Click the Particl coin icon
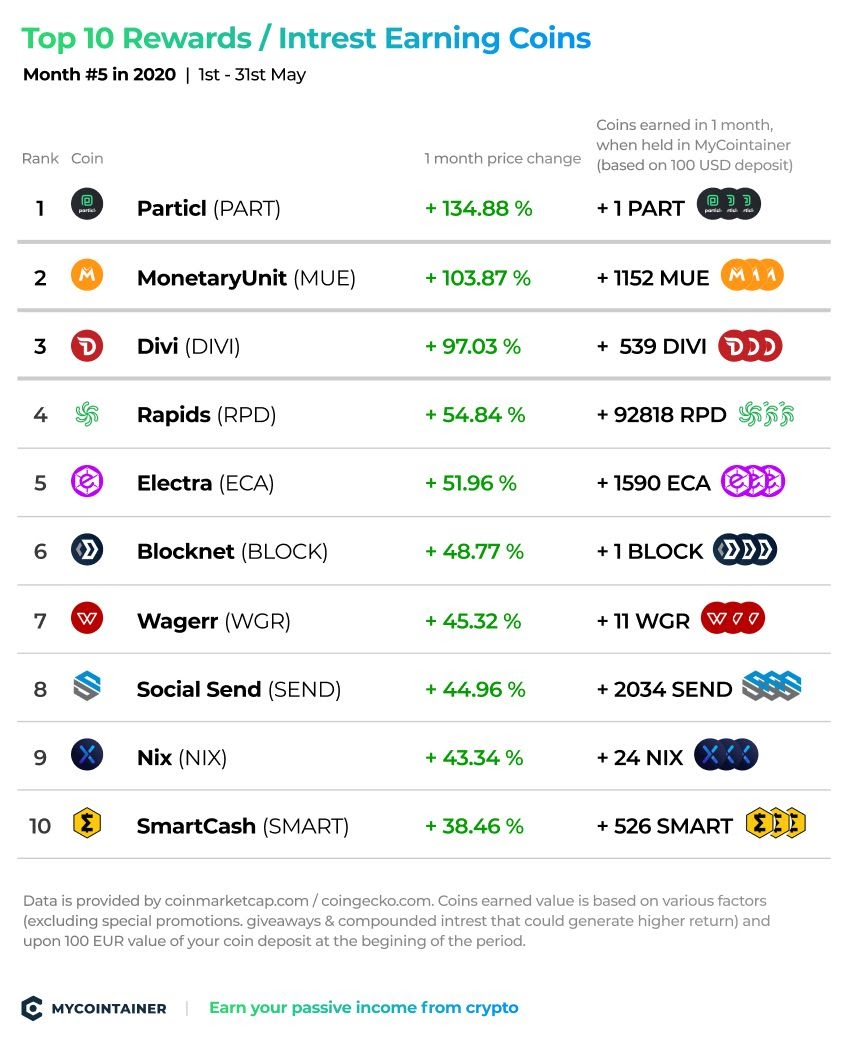This screenshot has height=1055, width=859. [87, 204]
